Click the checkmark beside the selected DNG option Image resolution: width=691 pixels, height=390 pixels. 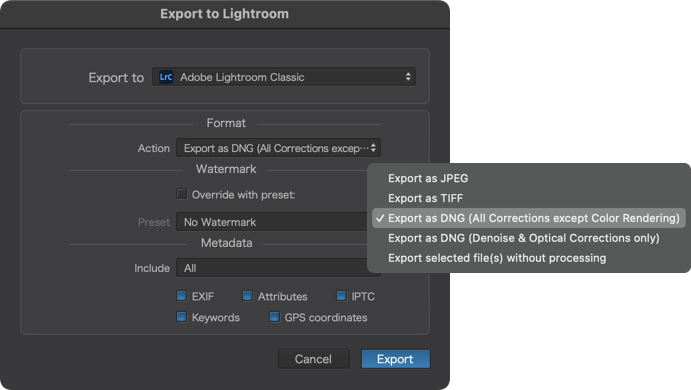click(x=380, y=218)
